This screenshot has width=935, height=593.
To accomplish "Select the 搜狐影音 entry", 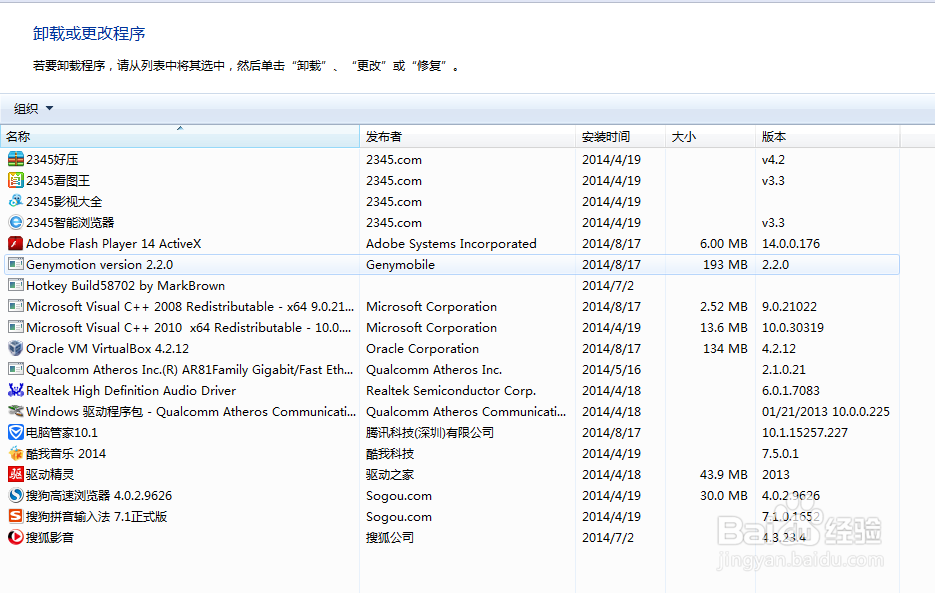I will 50,538.
